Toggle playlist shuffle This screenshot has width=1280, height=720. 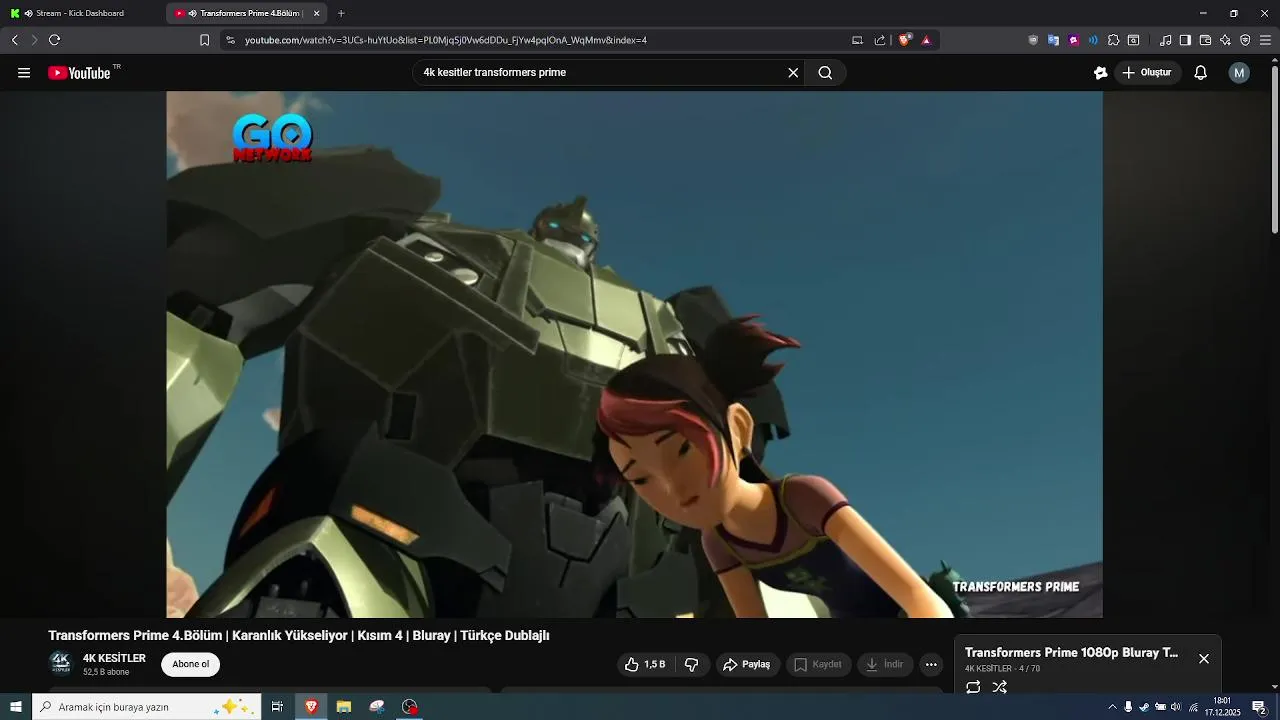[999, 687]
